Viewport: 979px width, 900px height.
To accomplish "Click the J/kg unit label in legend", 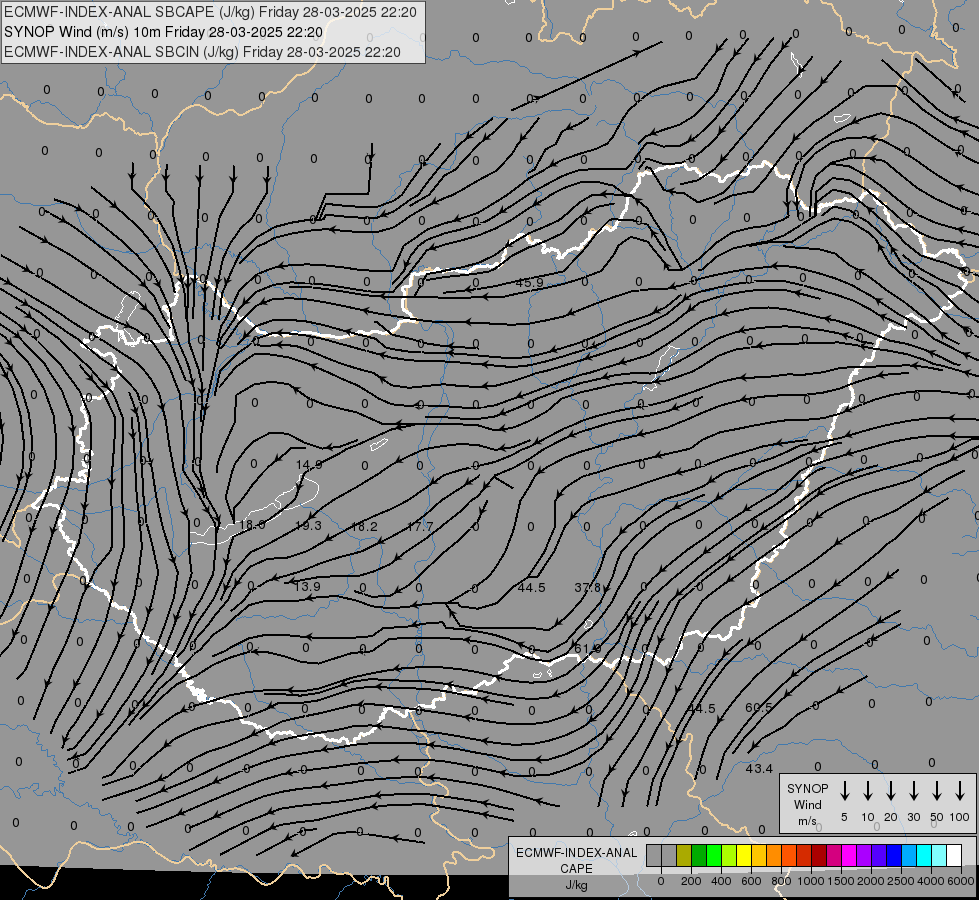I will pyautogui.click(x=576, y=885).
